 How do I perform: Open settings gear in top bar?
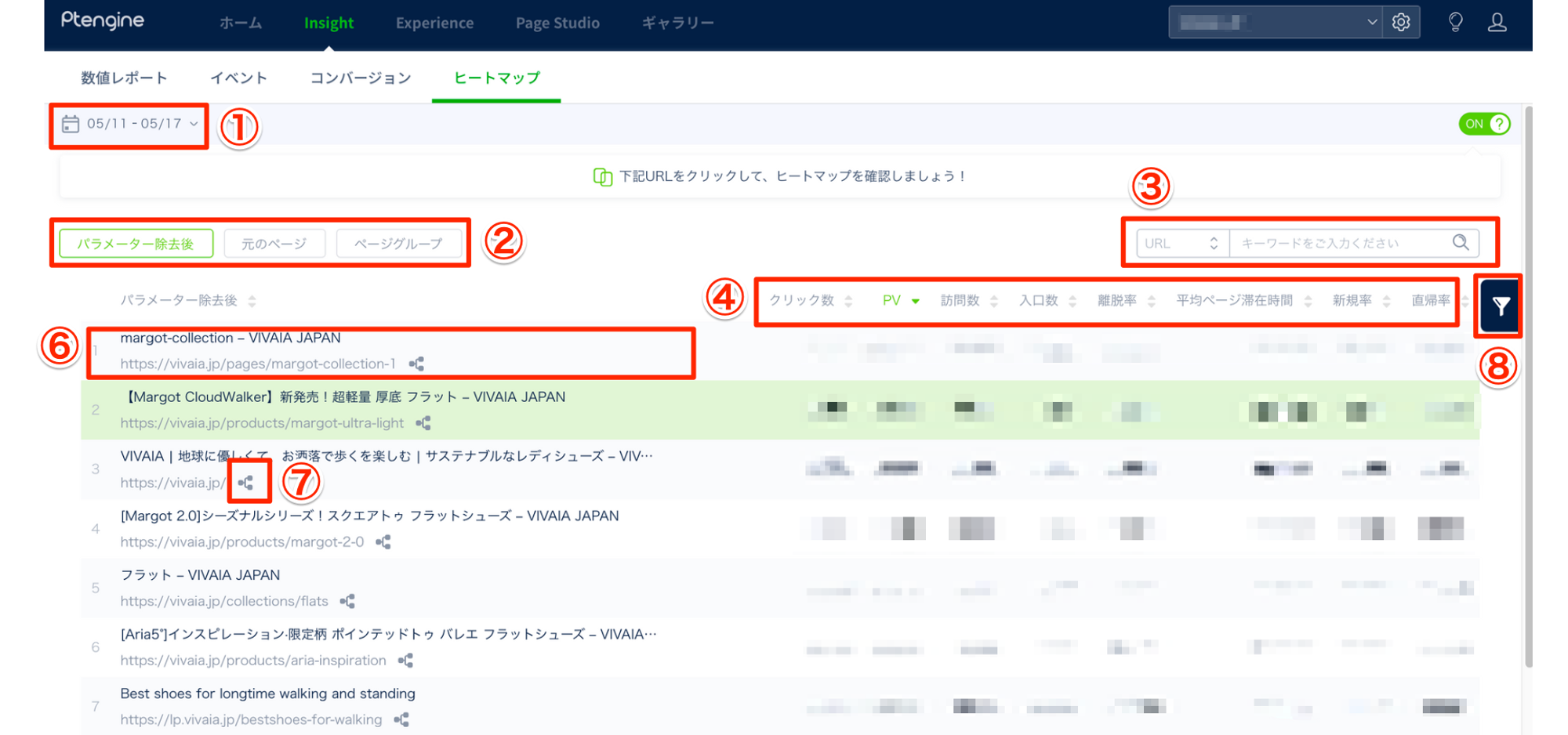tap(1401, 23)
